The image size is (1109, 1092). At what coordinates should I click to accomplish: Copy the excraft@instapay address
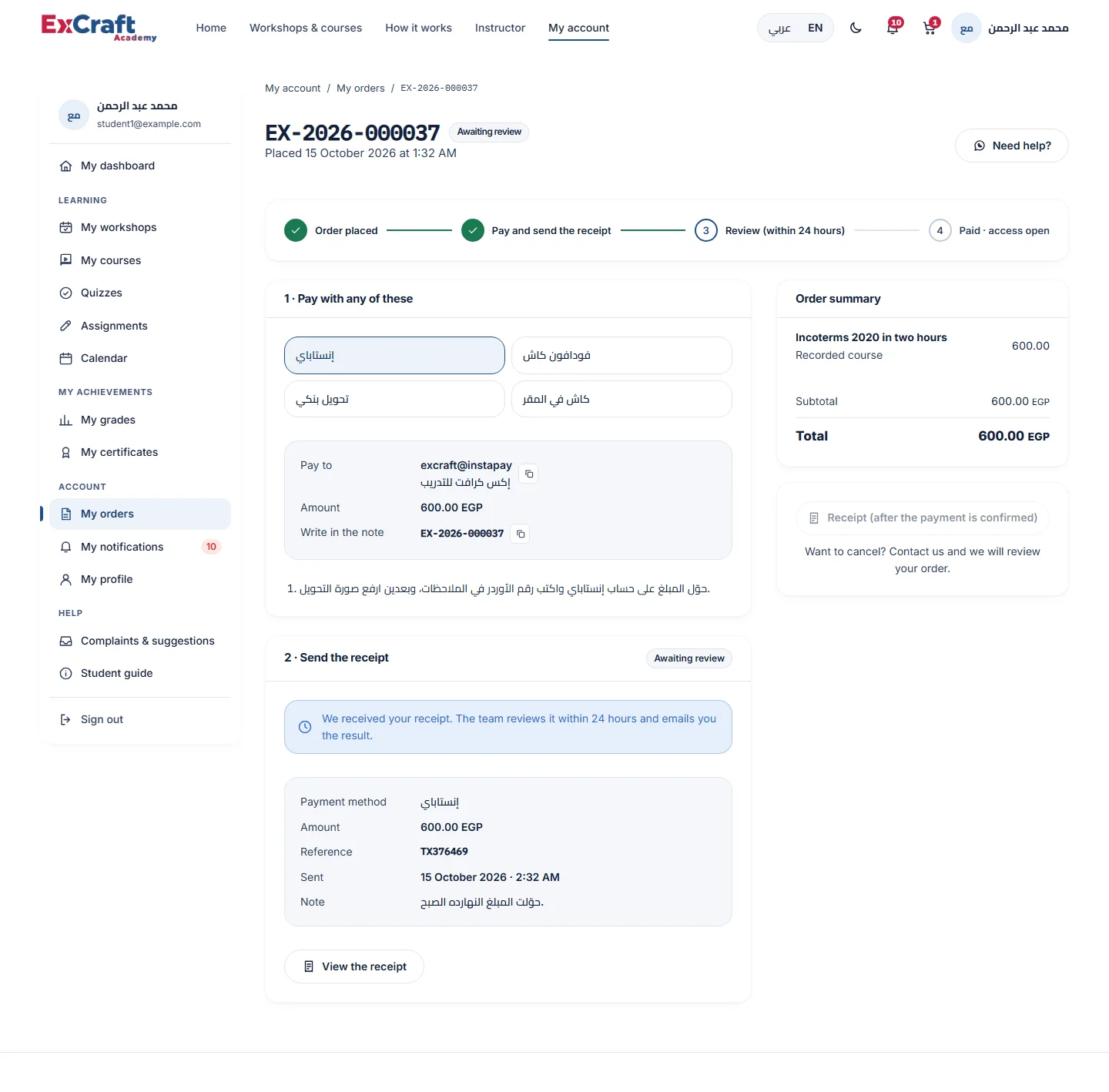(529, 474)
